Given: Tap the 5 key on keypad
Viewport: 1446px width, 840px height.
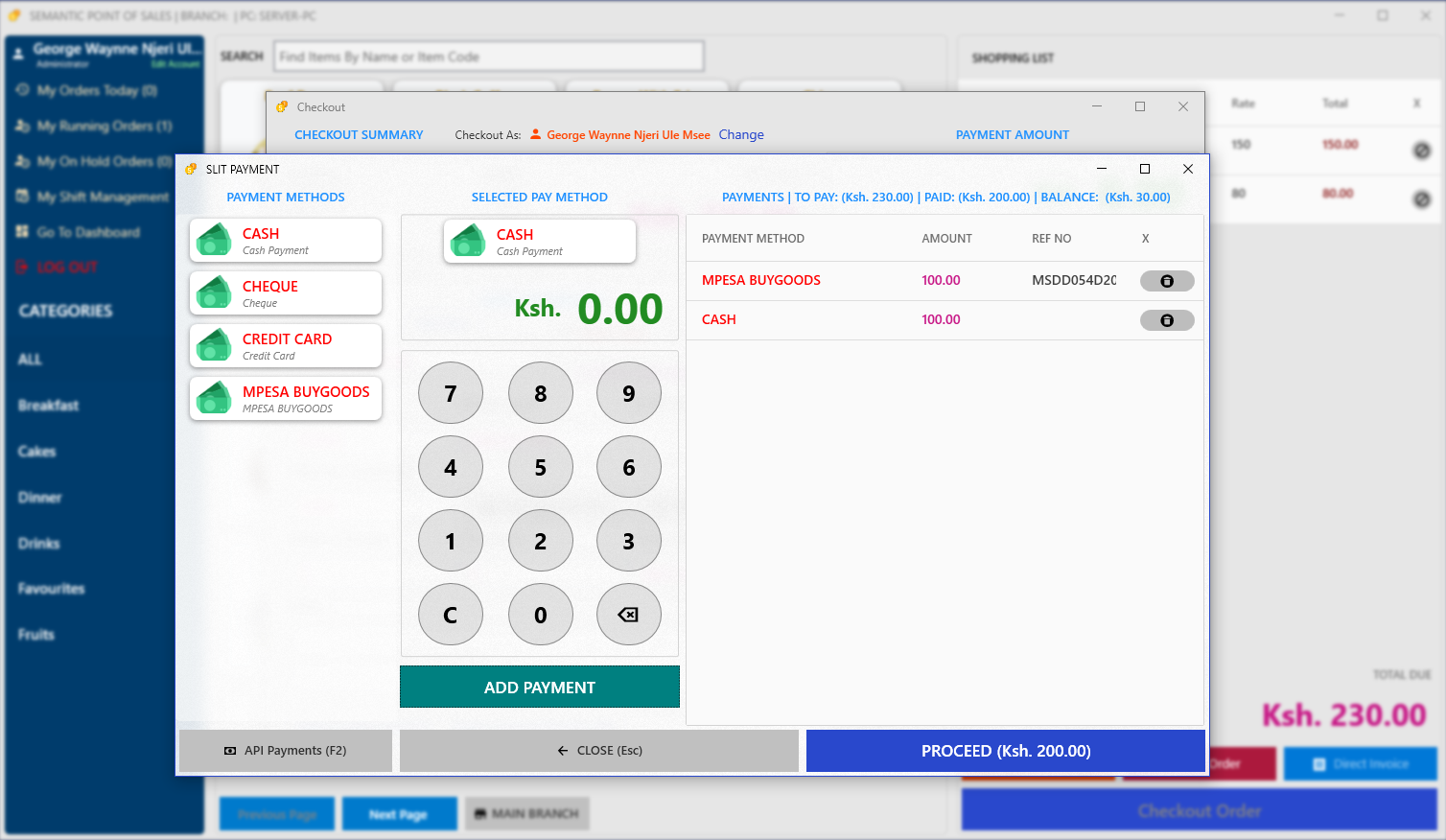Looking at the screenshot, I should [x=541, y=468].
